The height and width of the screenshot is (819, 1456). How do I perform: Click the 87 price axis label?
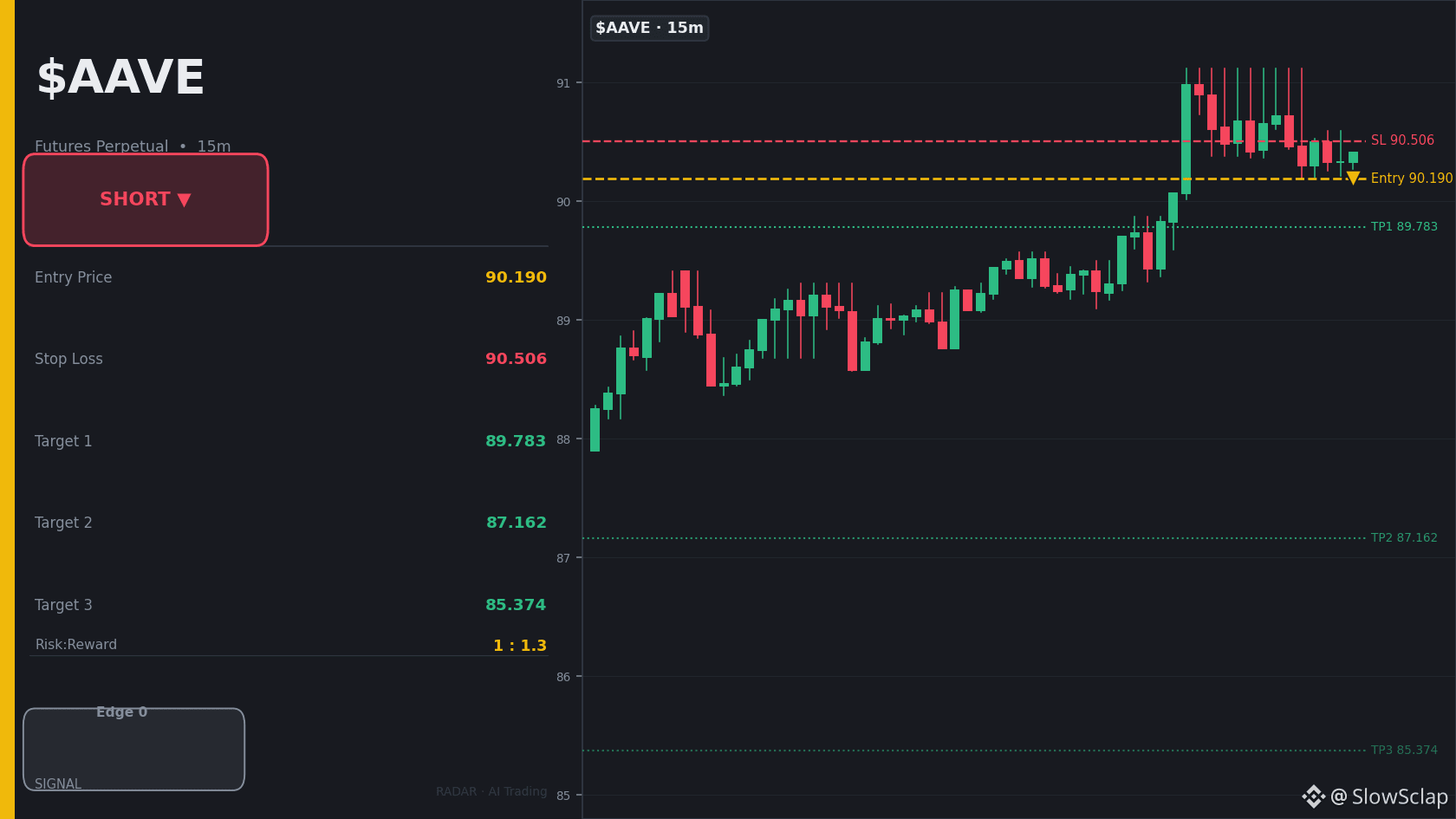click(563, 558)
